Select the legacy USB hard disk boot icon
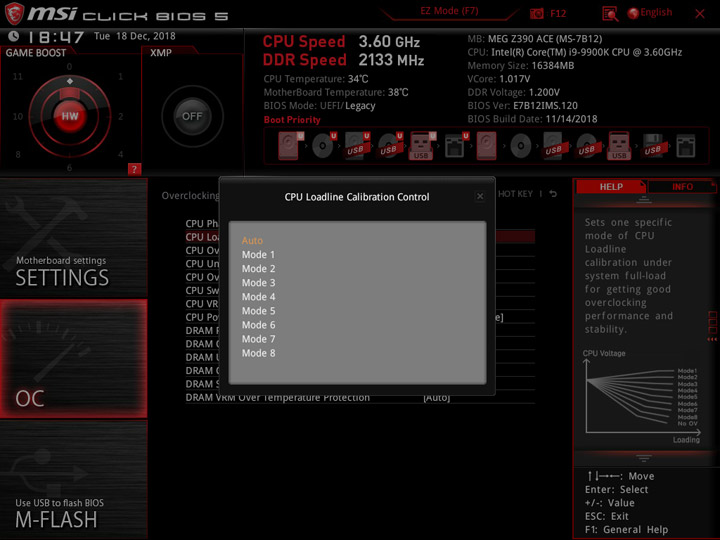720x540 pixels. (553, 146)
